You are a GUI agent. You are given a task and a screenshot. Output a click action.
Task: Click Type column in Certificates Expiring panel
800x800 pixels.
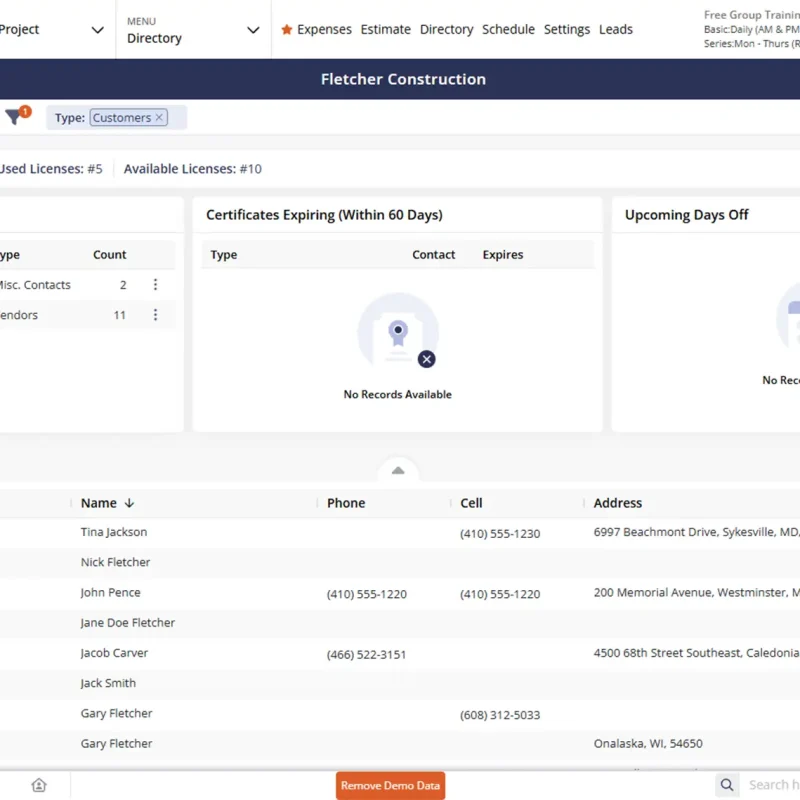(223, 255)
